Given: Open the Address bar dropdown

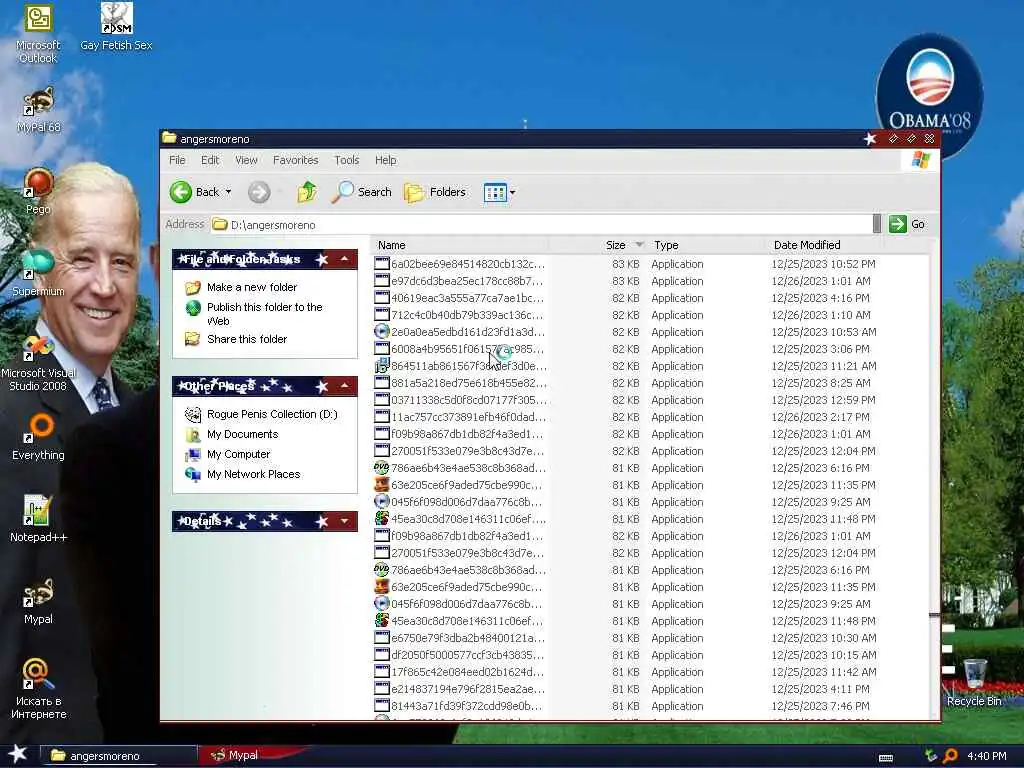Looking at the screenshot, I should [x=877, y=224].
